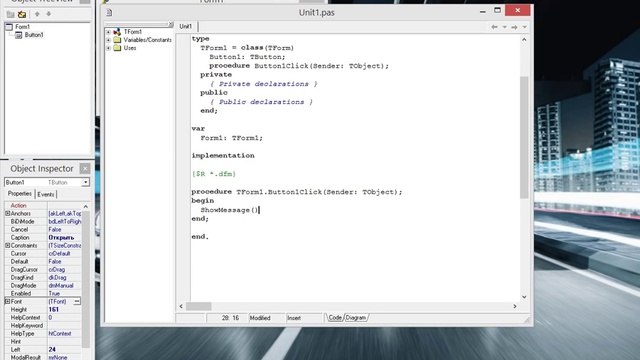
Task: Click the ShowMessage() line in code
Action: (230, 210)
